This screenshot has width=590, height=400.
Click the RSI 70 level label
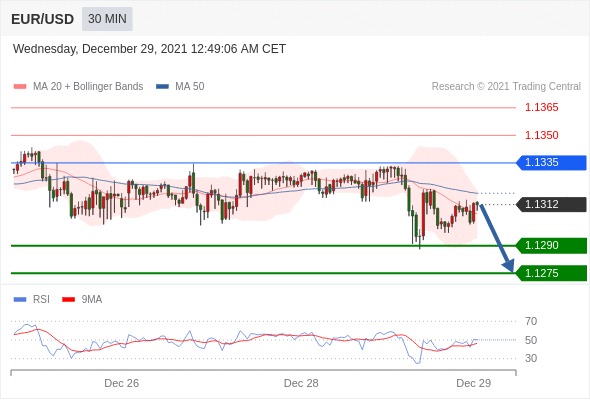click(531, 321)
